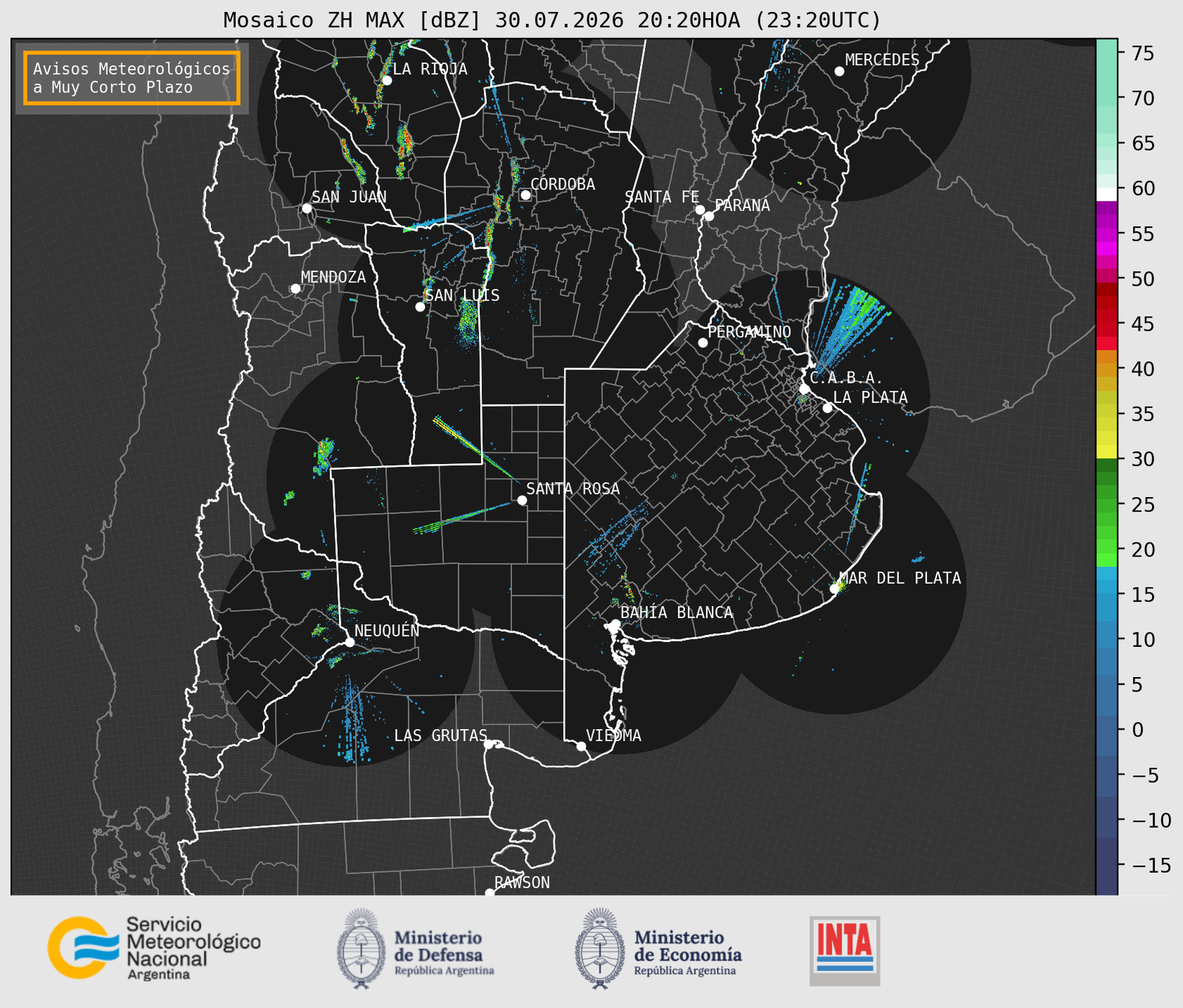
Task: Click the 55 dBZ magenta color band
Action: coord(1107,233)
